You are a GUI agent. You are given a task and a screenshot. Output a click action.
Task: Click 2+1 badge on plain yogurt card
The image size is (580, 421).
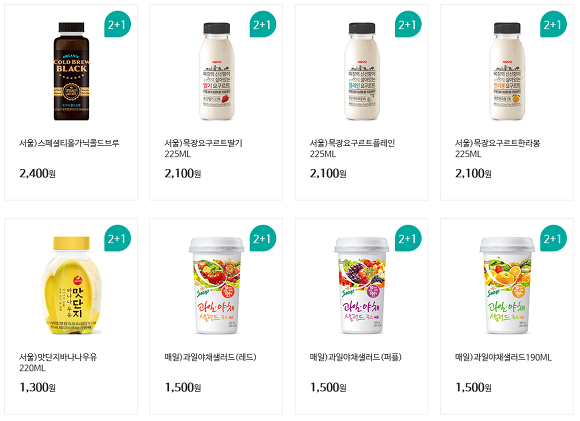(x=408, y=24)
